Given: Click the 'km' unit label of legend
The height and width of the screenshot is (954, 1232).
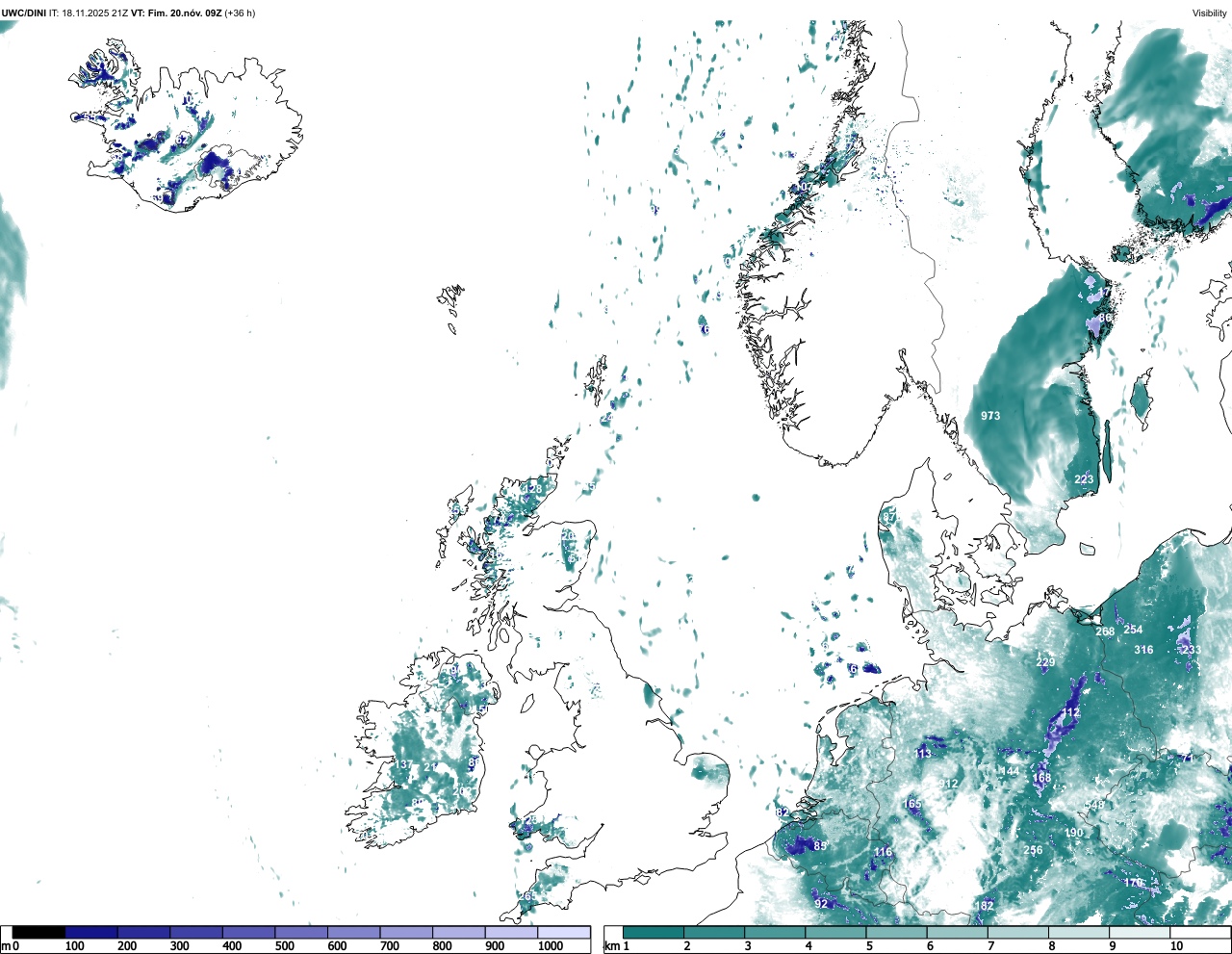Looking at the screenshot, I should click(x=611, y=946).
